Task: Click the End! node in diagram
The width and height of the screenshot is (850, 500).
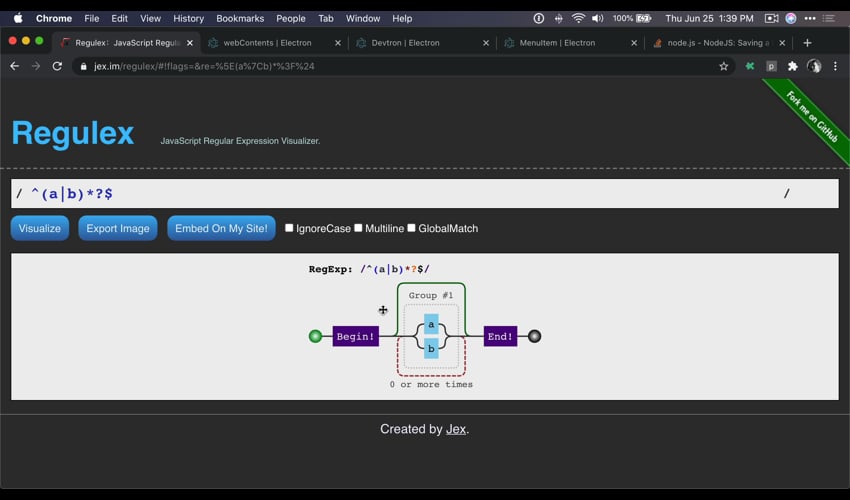Action: 500,336
